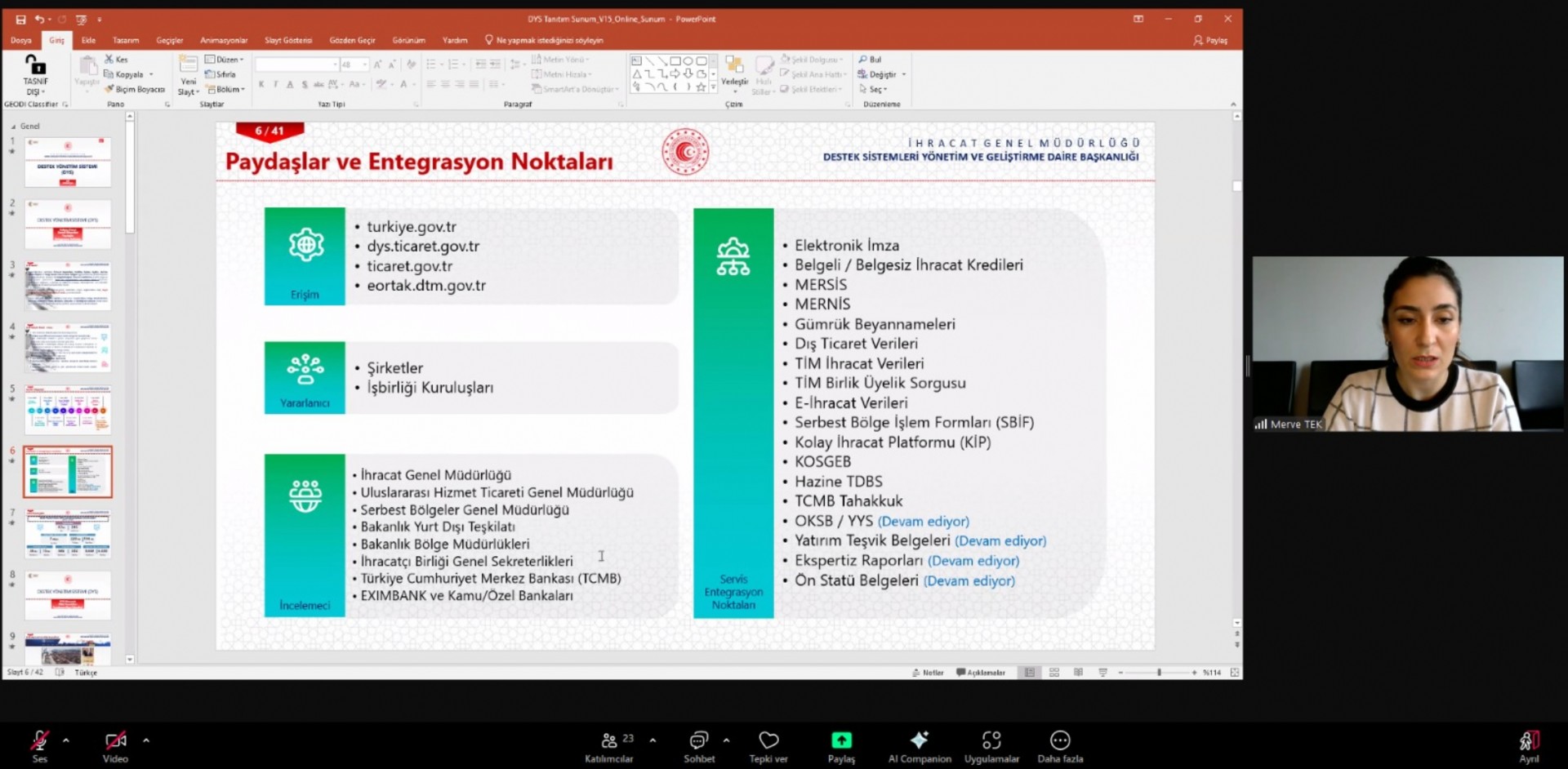Click 'dys.ticaret.gov.tr' text on slide
The height and width of the screenshot is (769, 1568).
pyautogui.click(x=423, y=247)
